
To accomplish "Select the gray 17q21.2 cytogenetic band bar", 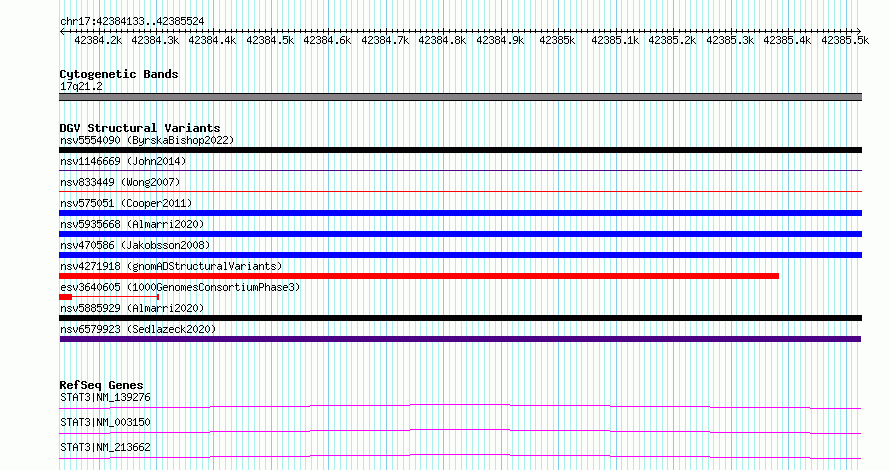I will pyautogui.click(x=460, y=97).
